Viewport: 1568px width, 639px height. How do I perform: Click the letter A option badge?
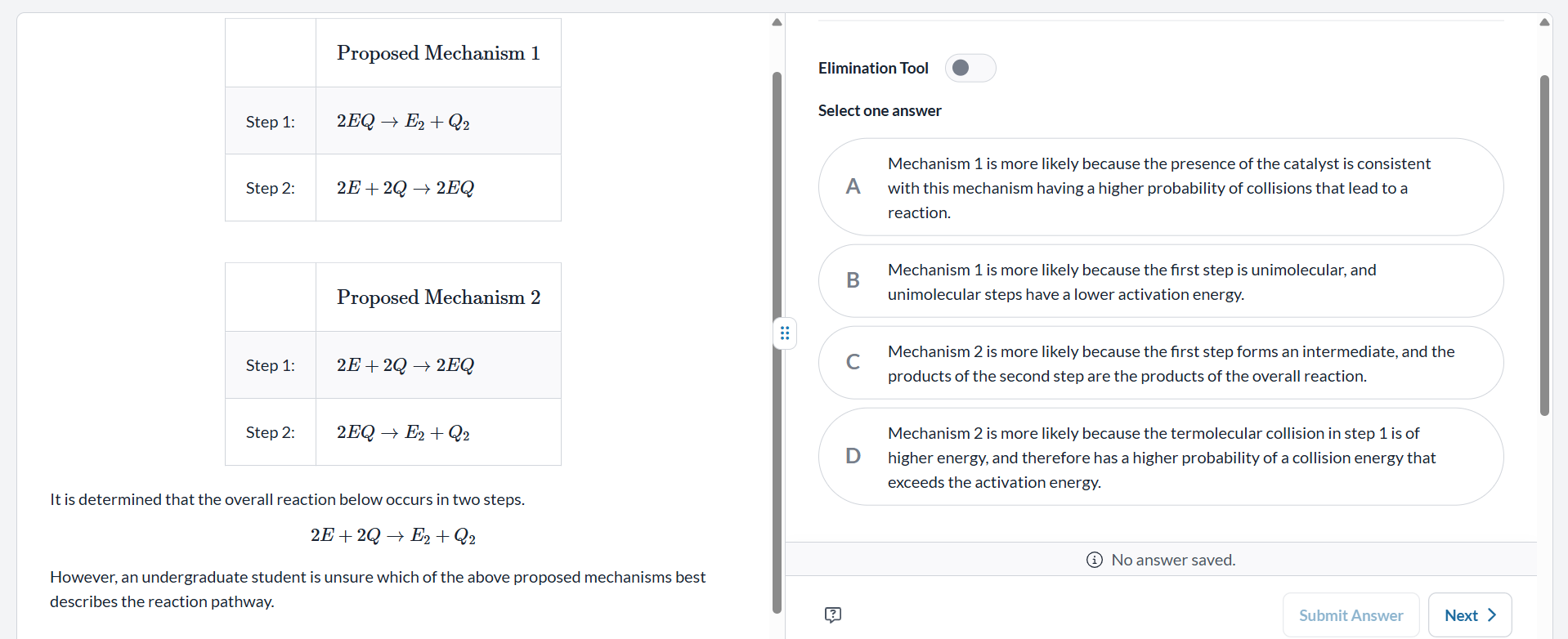tap(853, 187)
